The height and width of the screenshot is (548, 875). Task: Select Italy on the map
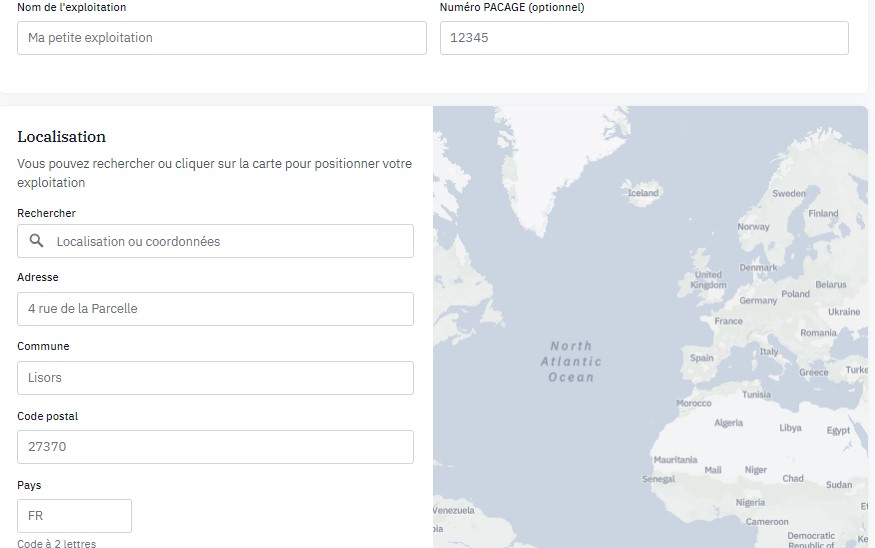coord(768,351)
